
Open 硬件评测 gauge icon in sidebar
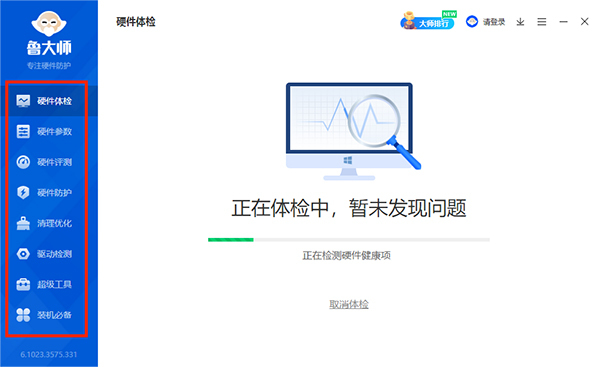(x=23, y=162)
